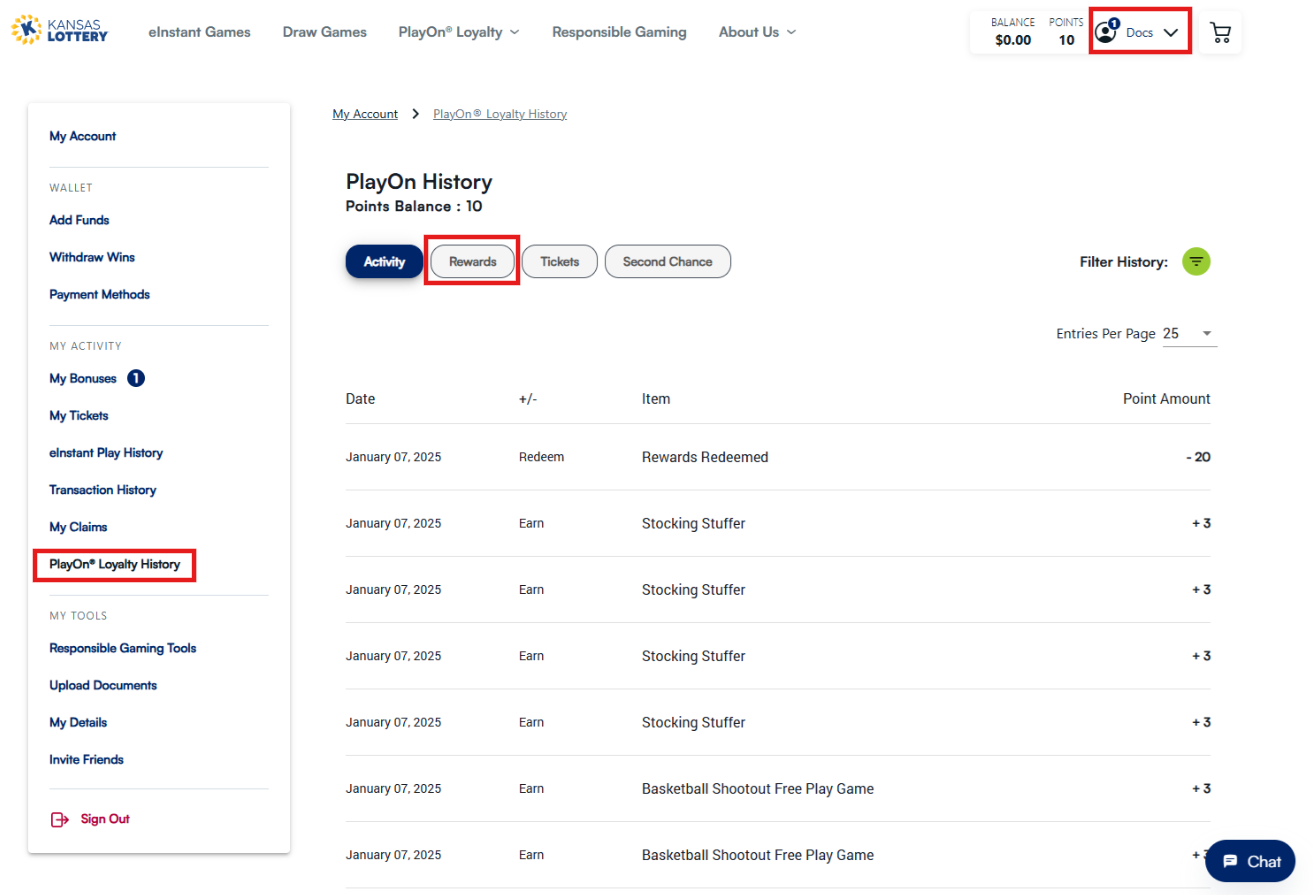The image size is (1313, 895).
Task: Open the Docs account dropdown
Action: [x=1139, y=32]
